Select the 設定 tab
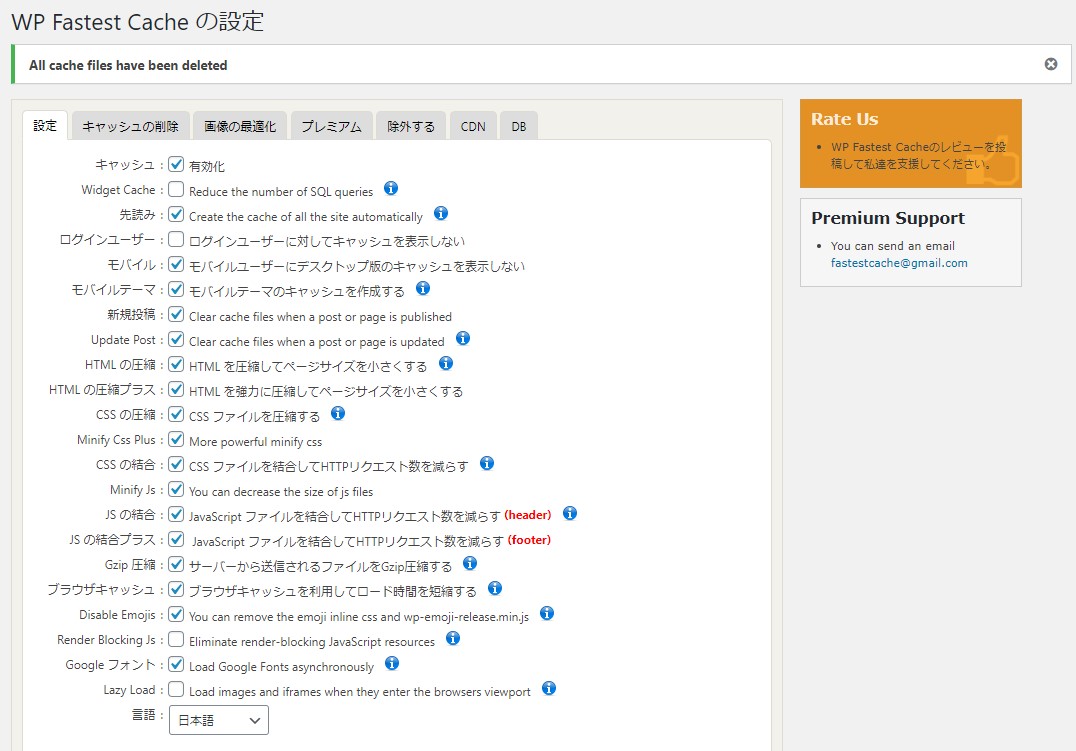This screenshot has height=751, width=1076. pyautogui.click(x=45, y=126)
